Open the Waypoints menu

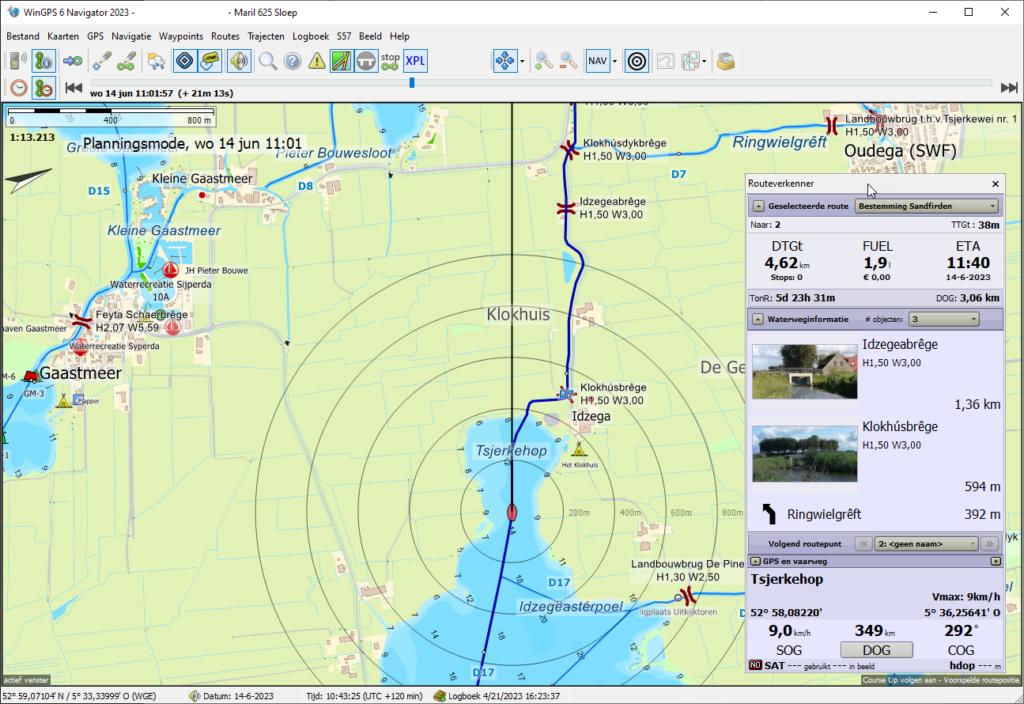[181, 36]
